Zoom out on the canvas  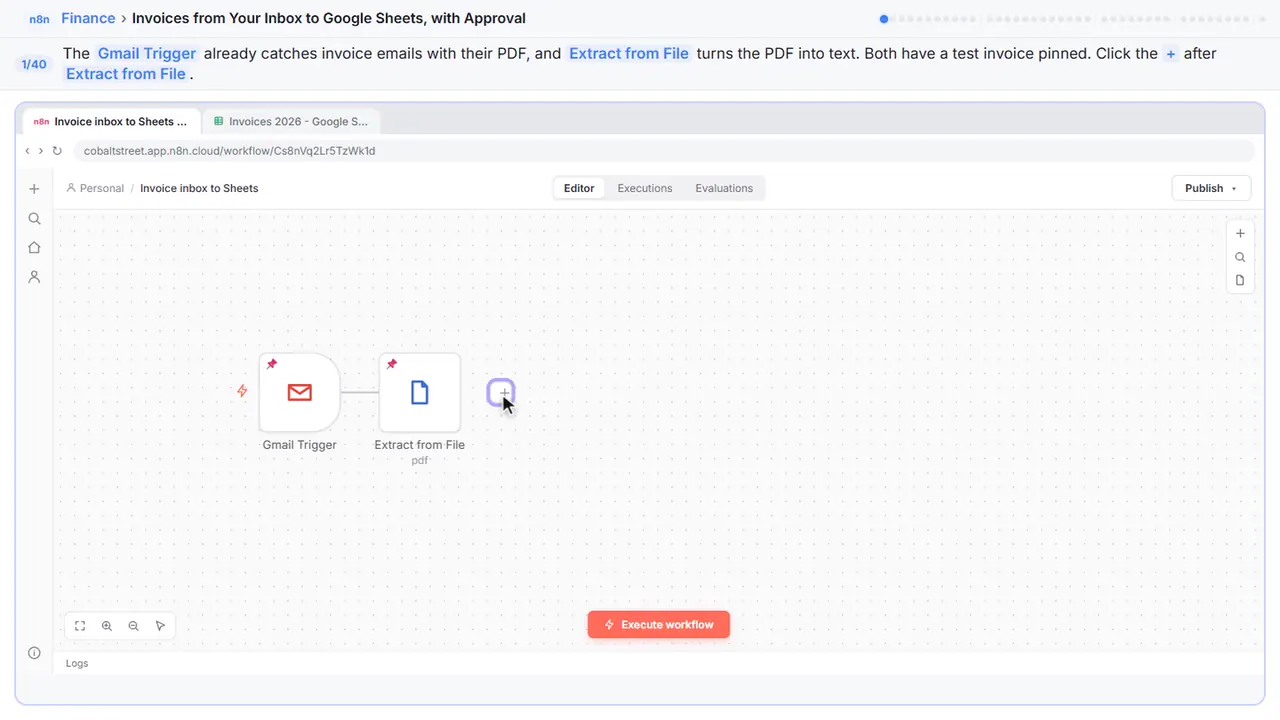(x=134, y=626)
